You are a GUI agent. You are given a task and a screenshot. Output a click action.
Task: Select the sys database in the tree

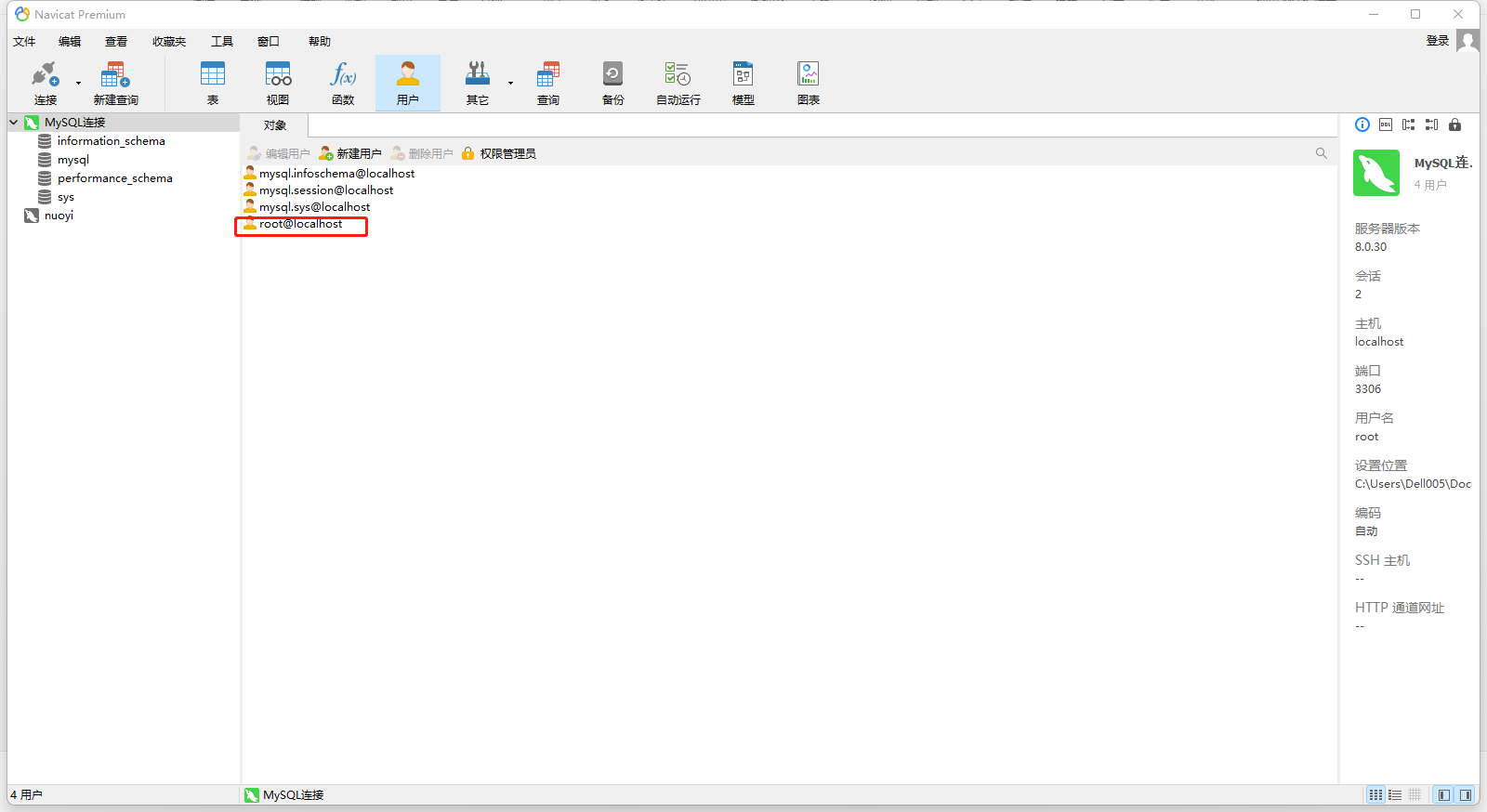65,197
